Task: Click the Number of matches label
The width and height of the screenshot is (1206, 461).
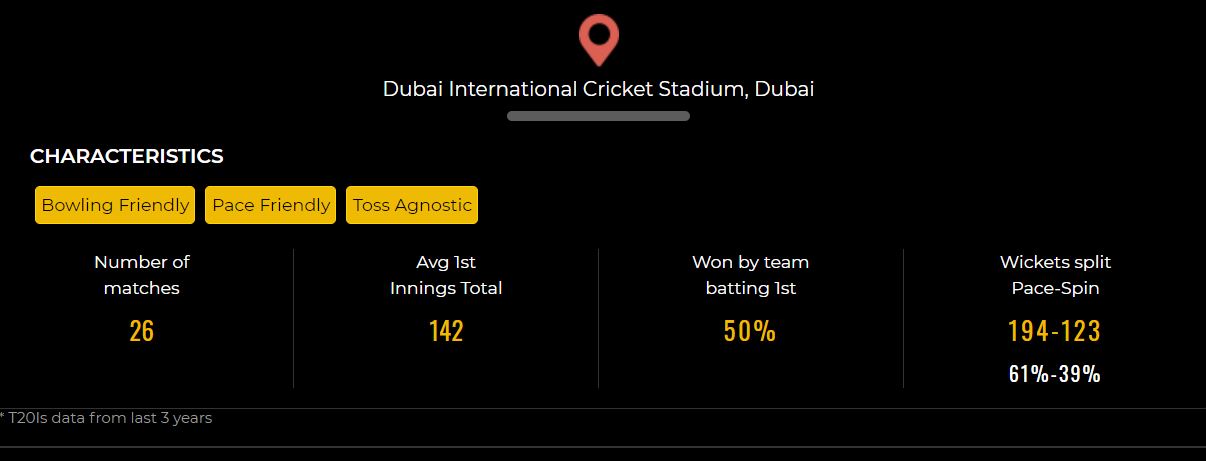Action: [142, 275]
